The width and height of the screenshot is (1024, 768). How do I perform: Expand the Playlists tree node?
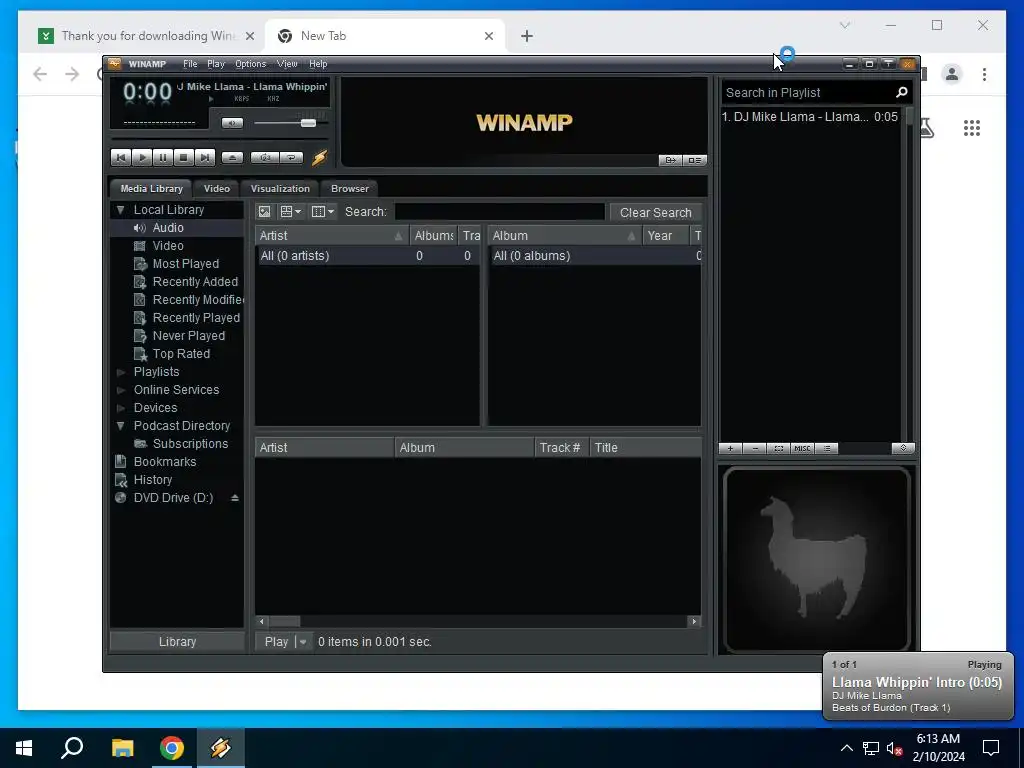(120, 372)
